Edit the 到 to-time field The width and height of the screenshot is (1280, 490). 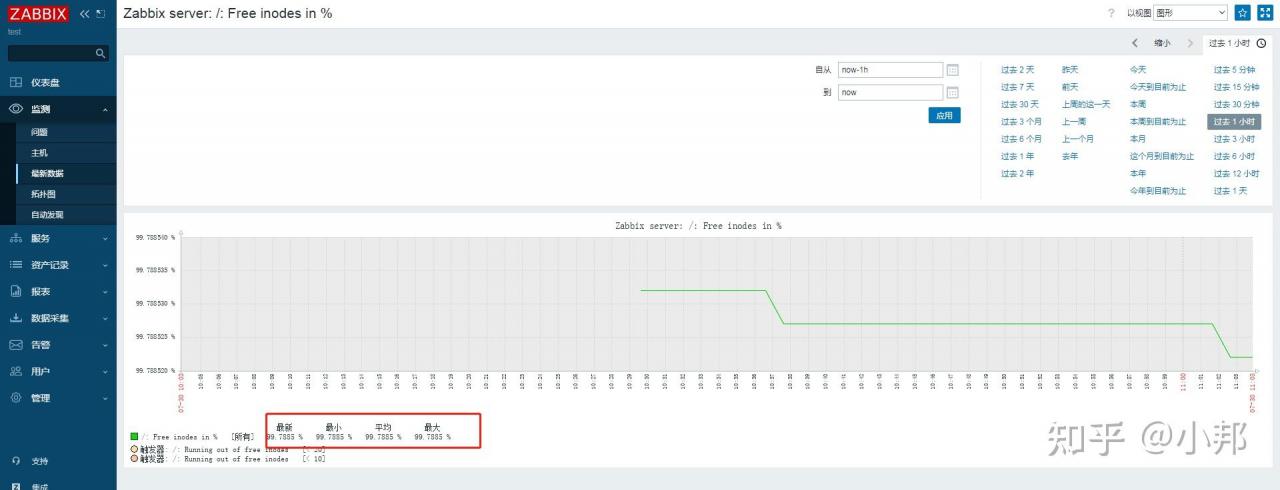pos(890,92)
